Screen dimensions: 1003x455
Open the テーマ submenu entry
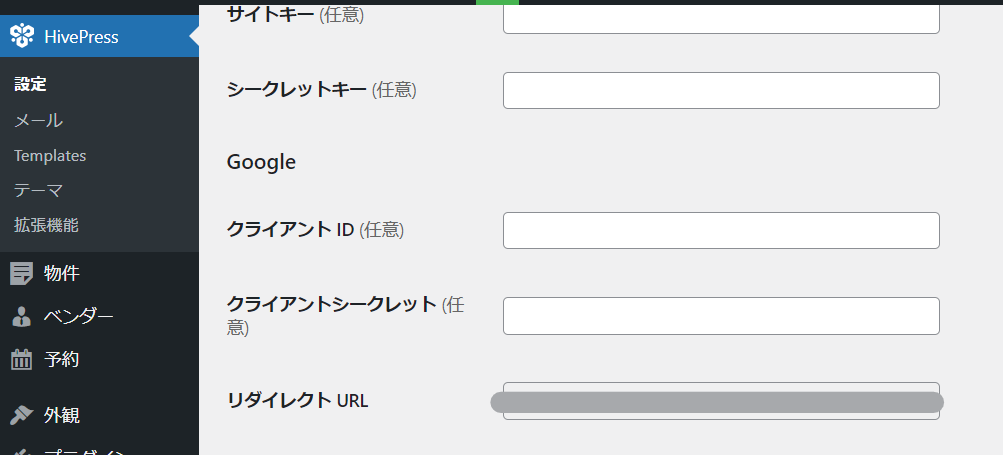point(38,190)
